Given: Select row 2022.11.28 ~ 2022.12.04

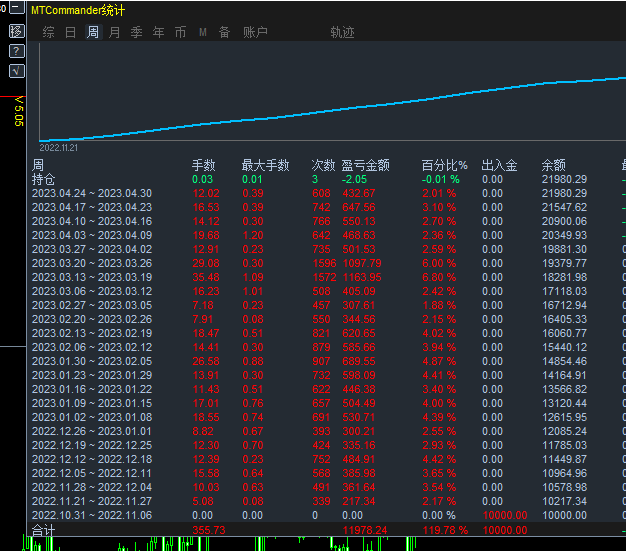Looking at the screenshot, I should click(x=326, y=487).
